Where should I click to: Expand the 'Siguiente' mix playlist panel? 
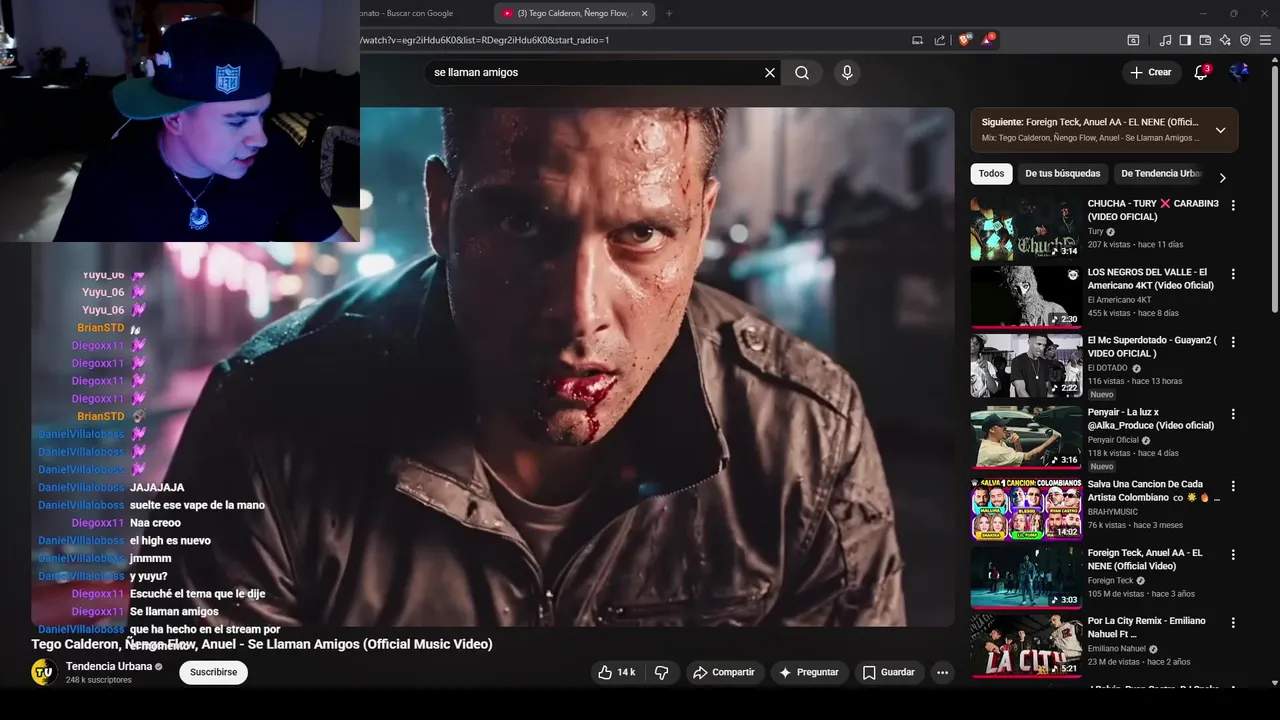[1220, 130]
